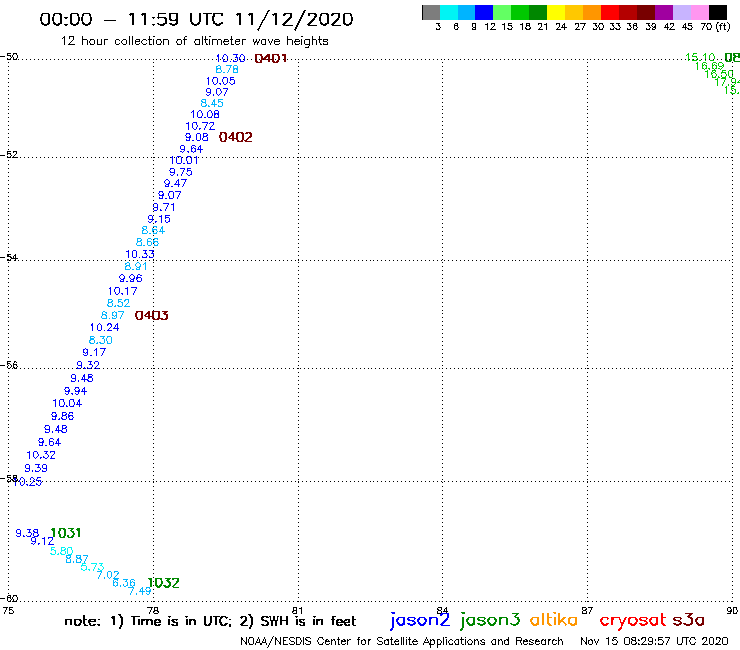Select the cyan swatch in the legend
This screenshot has width=740, height=650.
click(x=449, y=12)
